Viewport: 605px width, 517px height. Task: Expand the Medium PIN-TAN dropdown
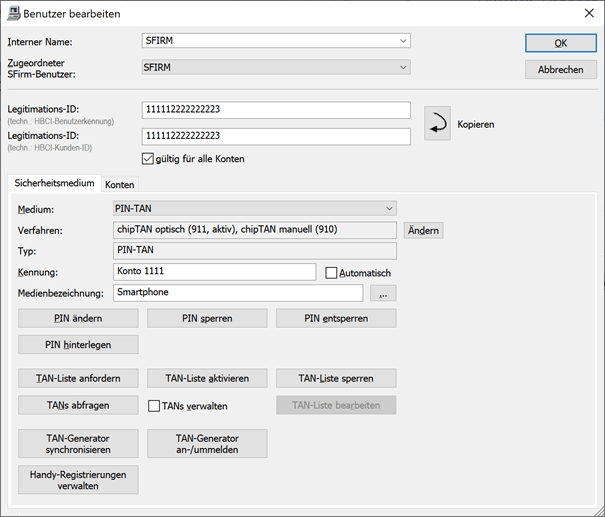[x=389, y=208]
